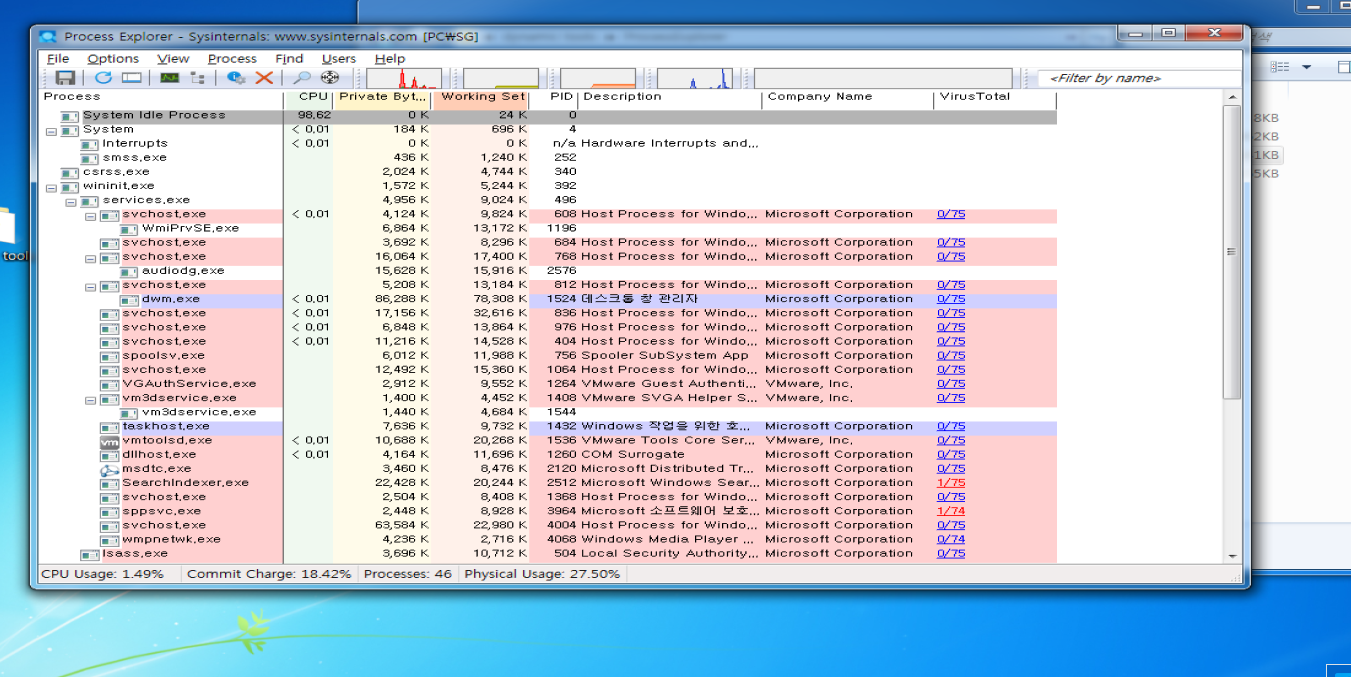Open the Find menu

(x=289, y=59)
